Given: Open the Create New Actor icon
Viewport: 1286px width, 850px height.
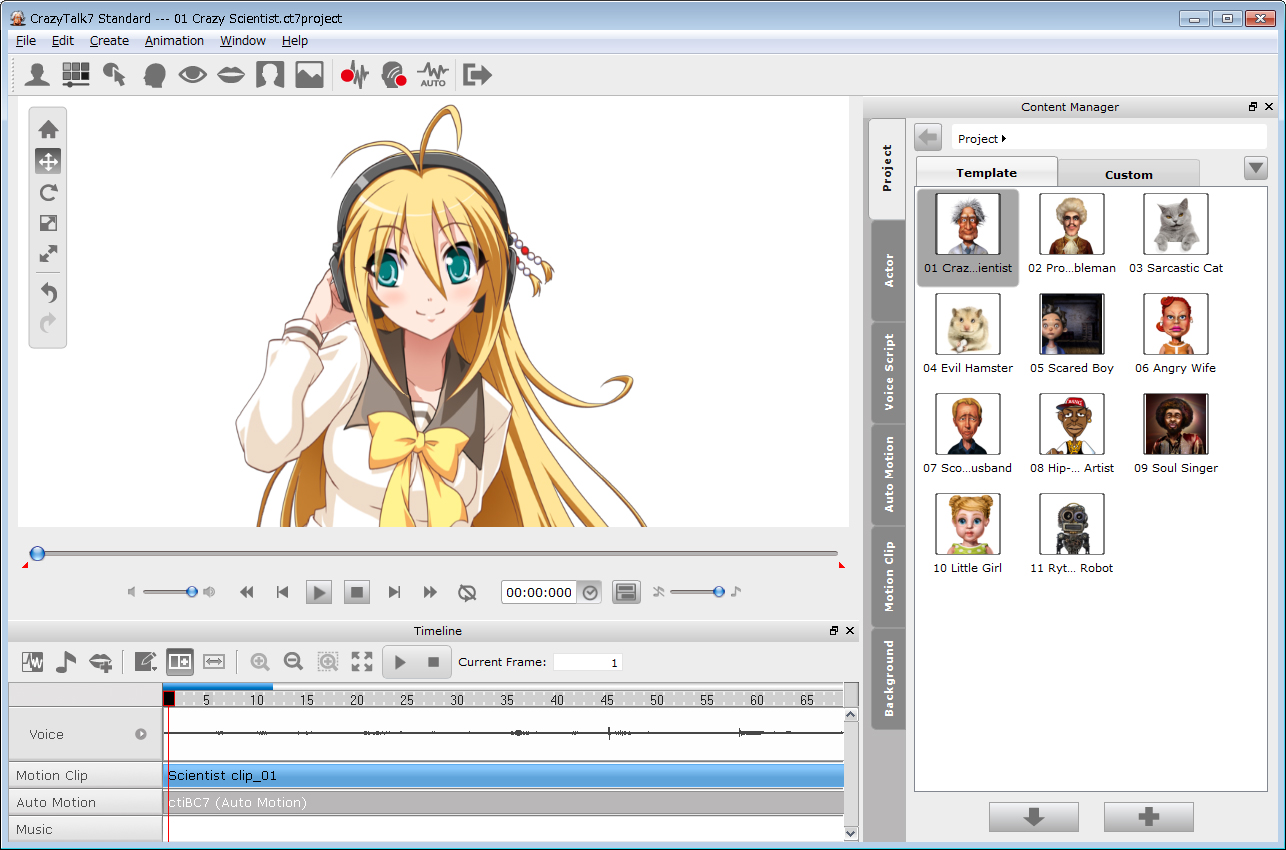Looking at the screenshot, I should [38, 75].
